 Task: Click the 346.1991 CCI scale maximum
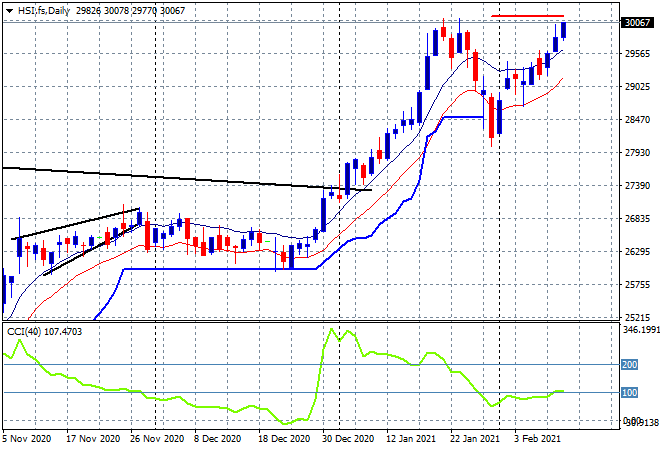point(641,330)
